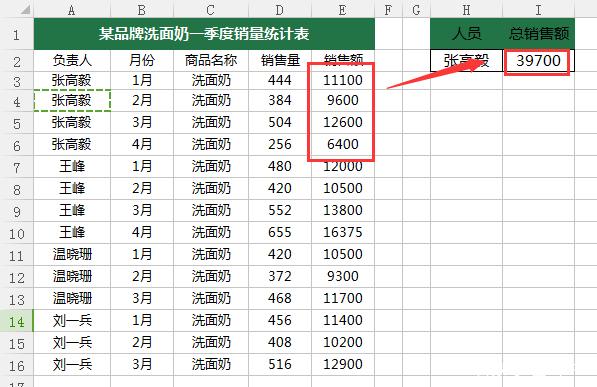
Task: Select row 1 header
Action: click(x=17, y=34)
